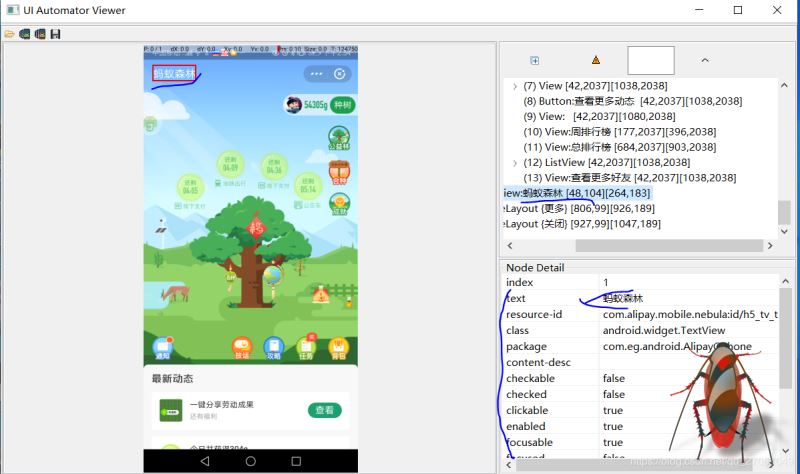Click the blue 通知 notification icon
The width and height of the screenshot is (800, 474).
163,348
